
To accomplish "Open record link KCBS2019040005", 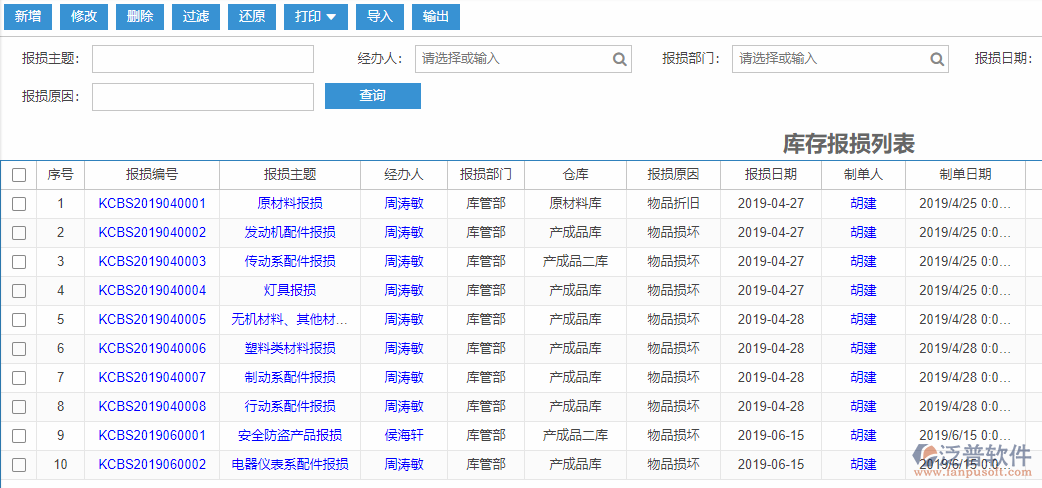I will tap(152, 319).
